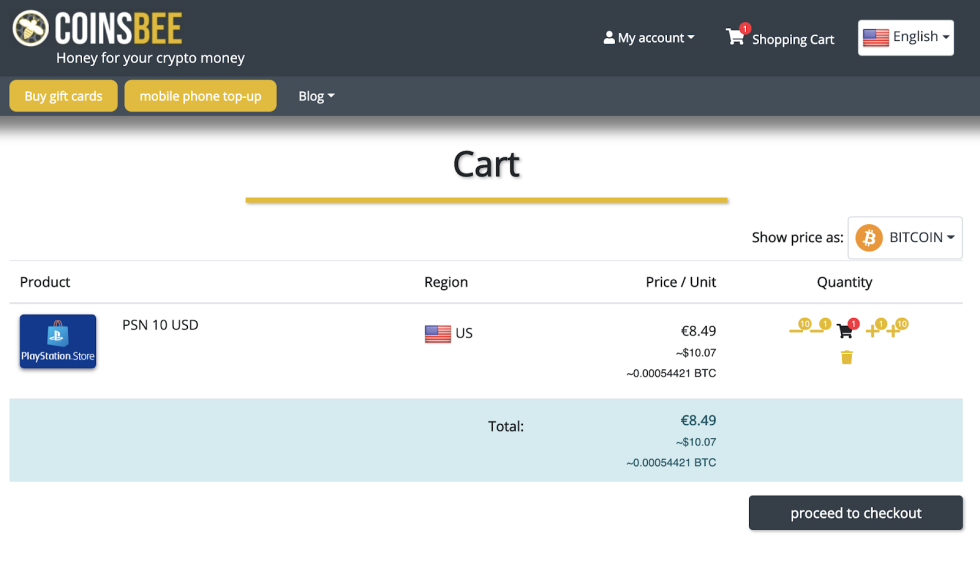The image size is (980, 566).
Task: Open the English language dropdown
Action: (x=905, y=38)
